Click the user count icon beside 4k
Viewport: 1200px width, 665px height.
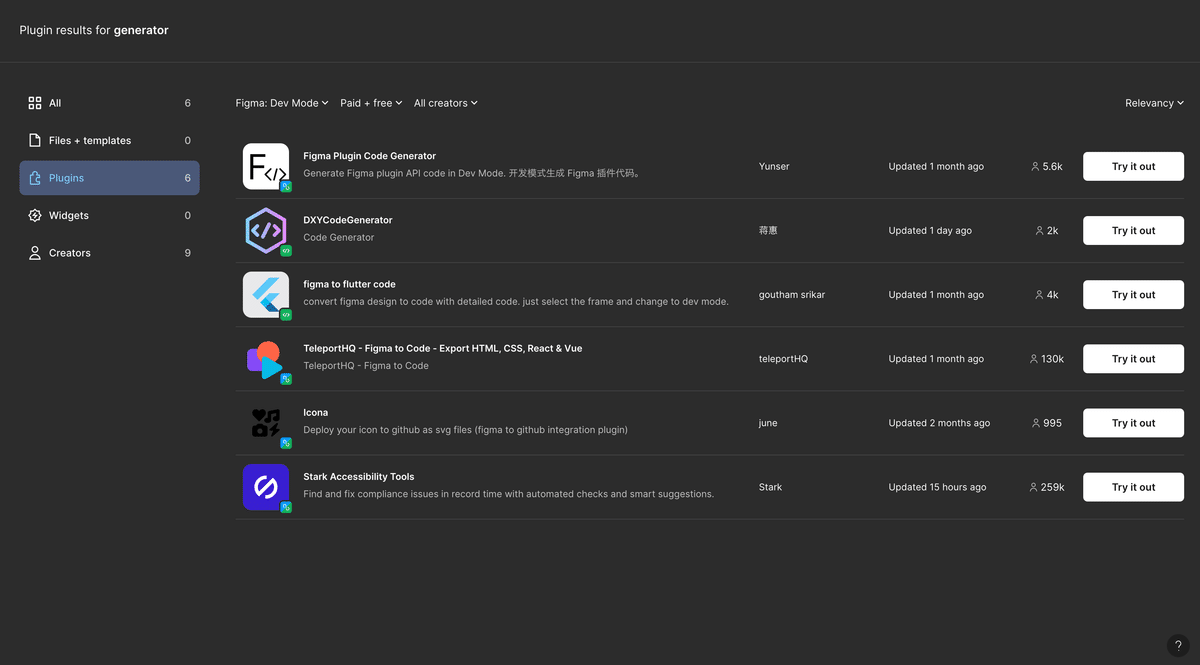[x=1040, y=295]
